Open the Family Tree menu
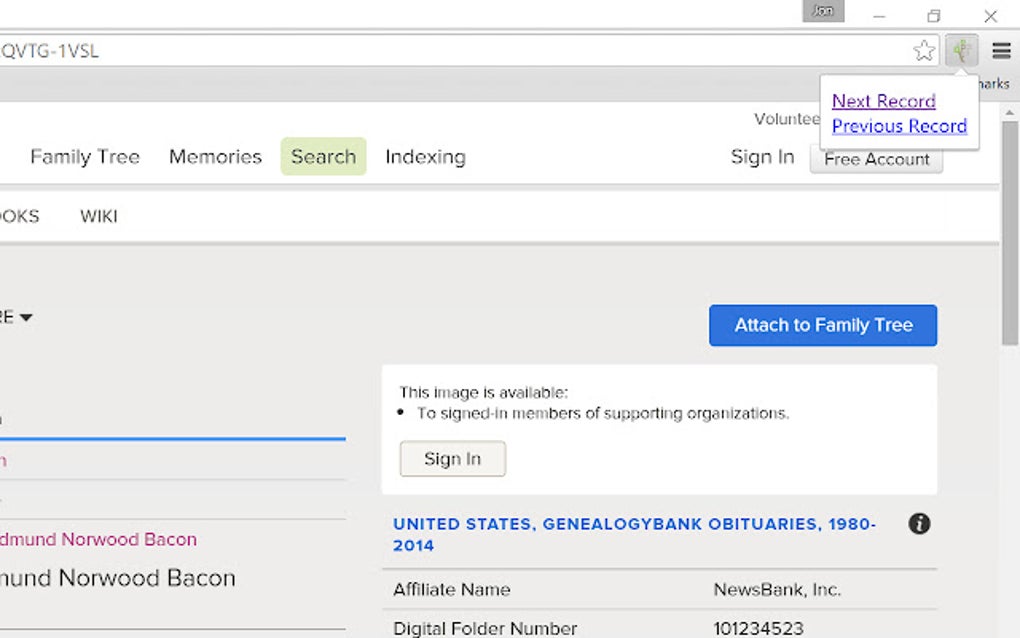 85,157
